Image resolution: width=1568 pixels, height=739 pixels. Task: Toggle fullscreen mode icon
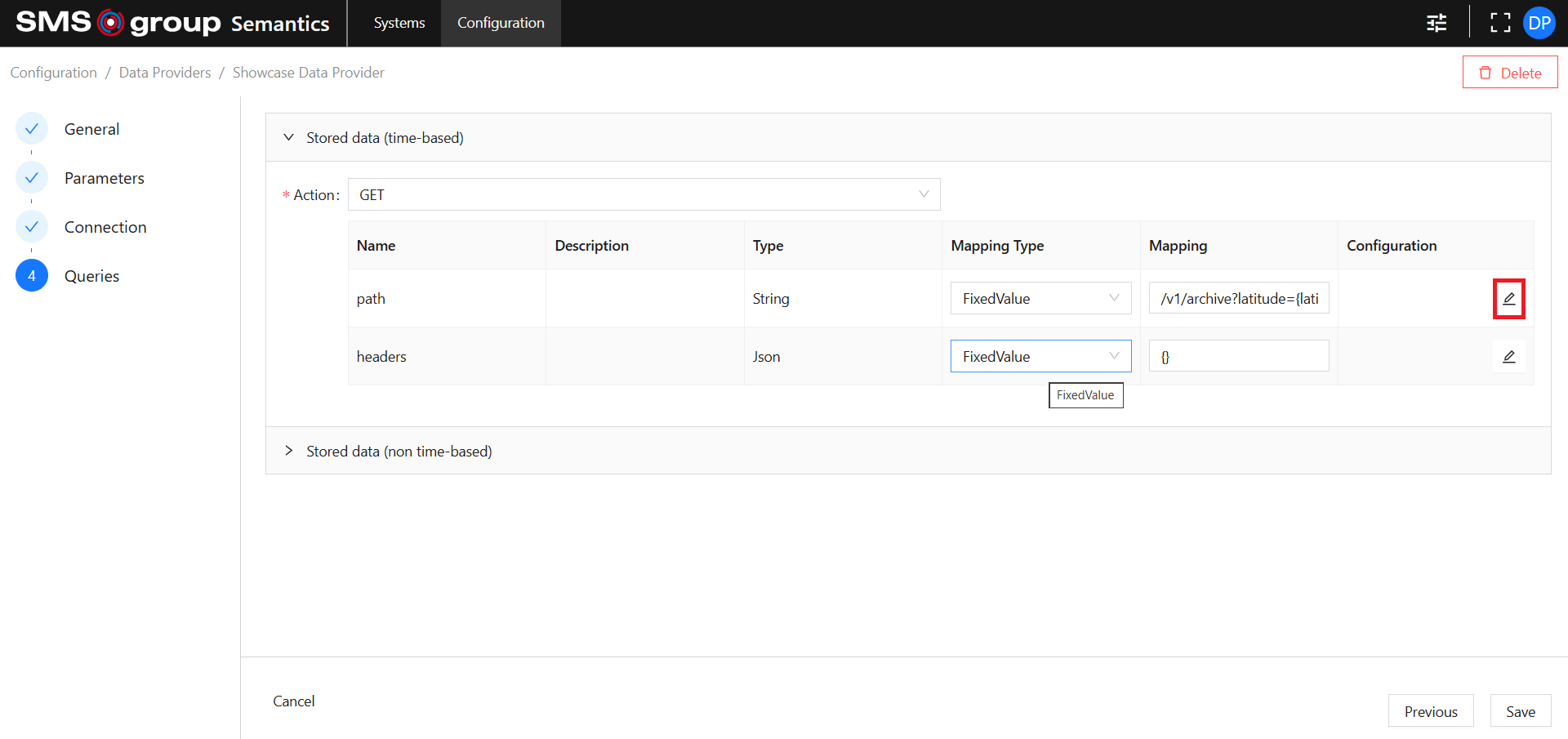(1500, 23)
